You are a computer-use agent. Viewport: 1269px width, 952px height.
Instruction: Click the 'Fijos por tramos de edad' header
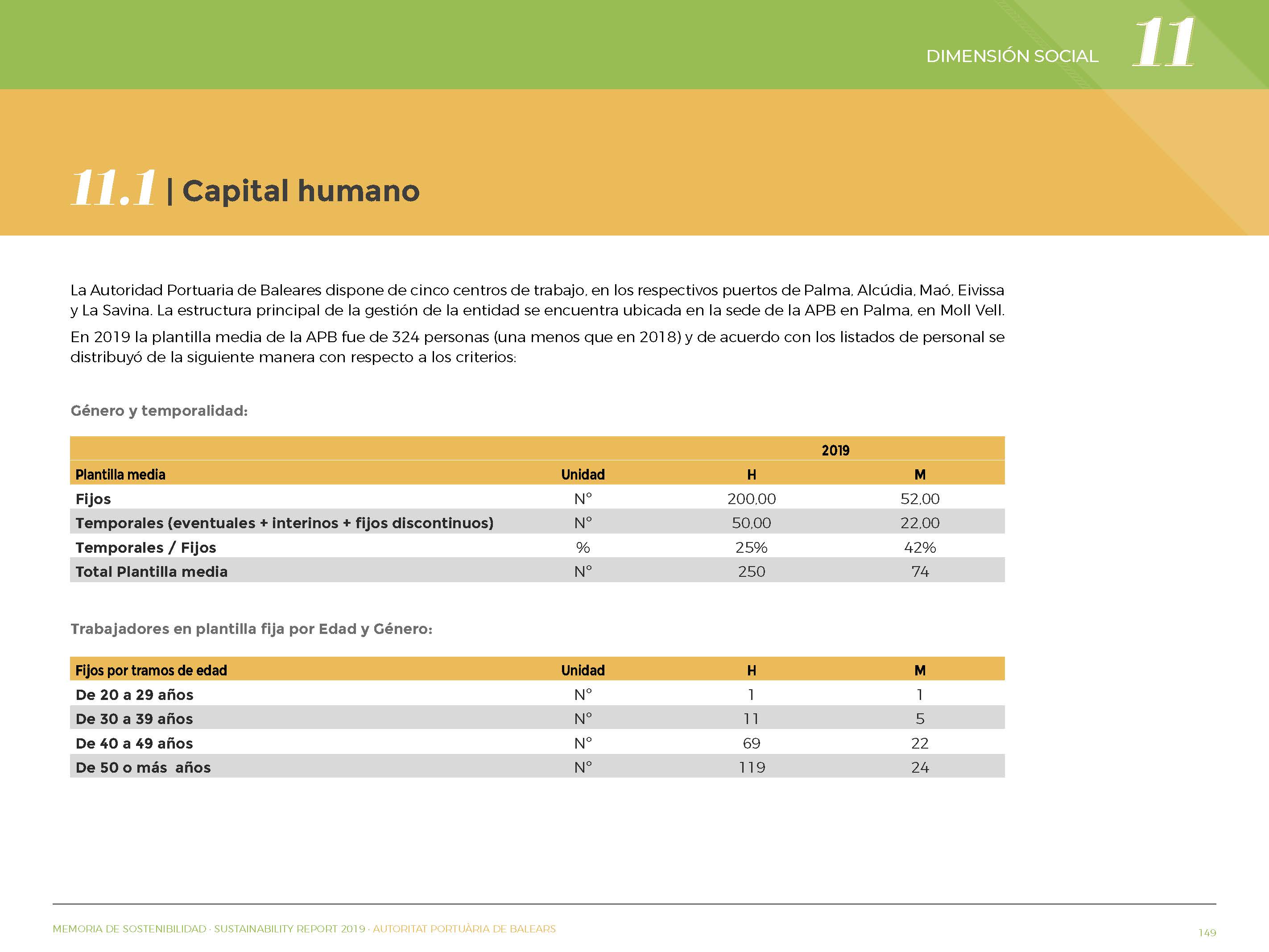pyautogui.click(x=151, y=670)
